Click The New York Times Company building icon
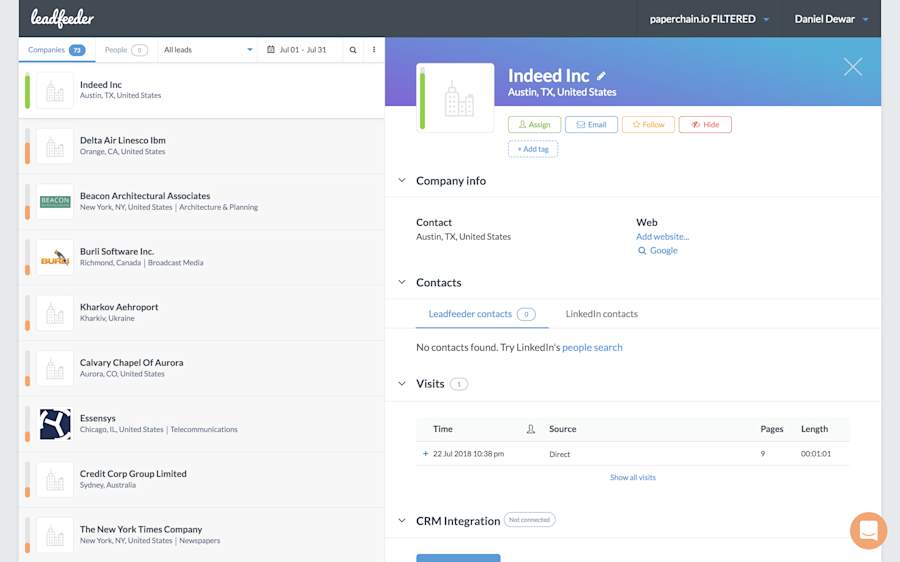Image resolution: width=900 pixels, height=562 pixels. tap(55, 536)
